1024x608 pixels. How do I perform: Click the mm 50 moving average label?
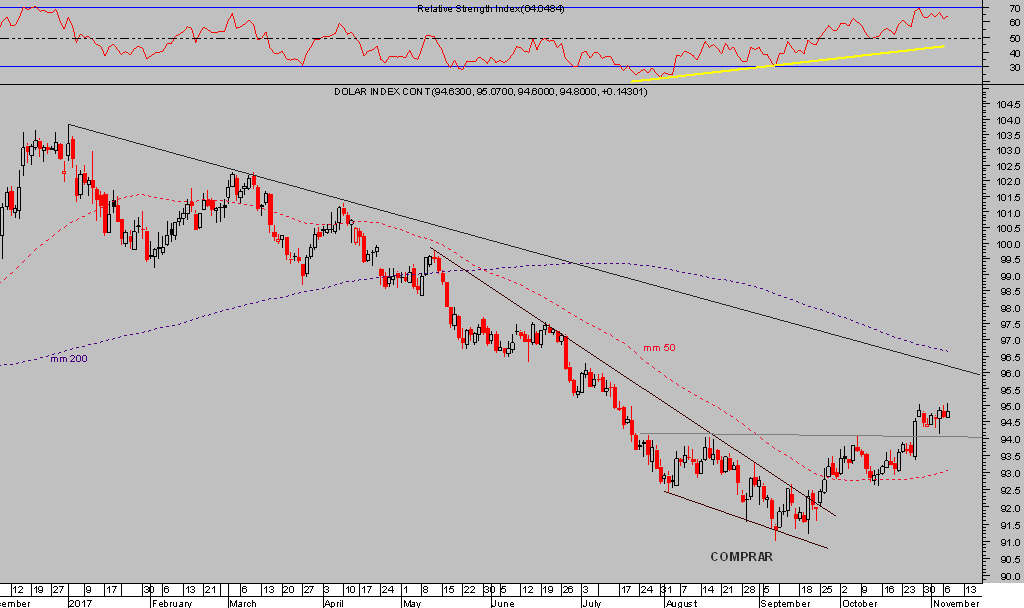pyautogui.click(x=658, y=347)
